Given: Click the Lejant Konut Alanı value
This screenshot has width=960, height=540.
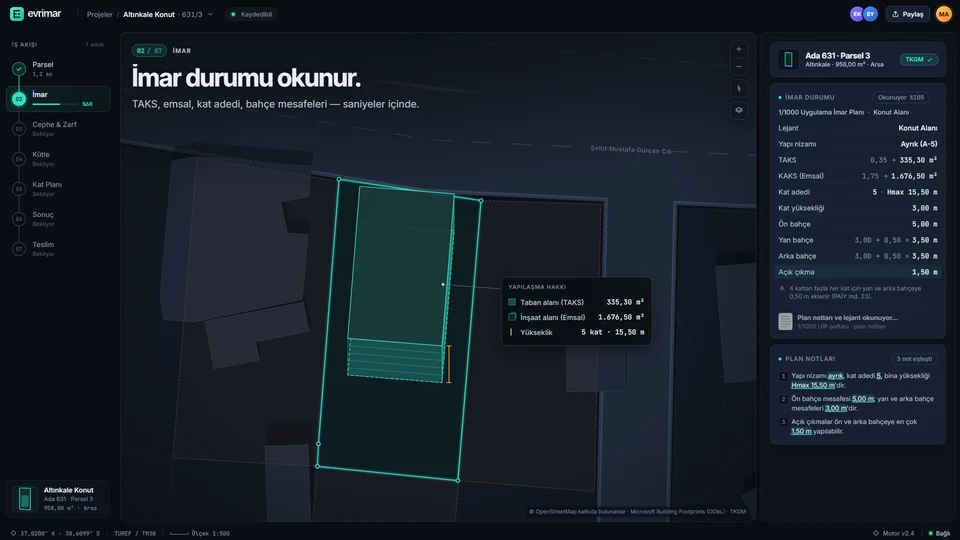Looking at the screenshot, I should pyautogui.click(x=917, y=128).
